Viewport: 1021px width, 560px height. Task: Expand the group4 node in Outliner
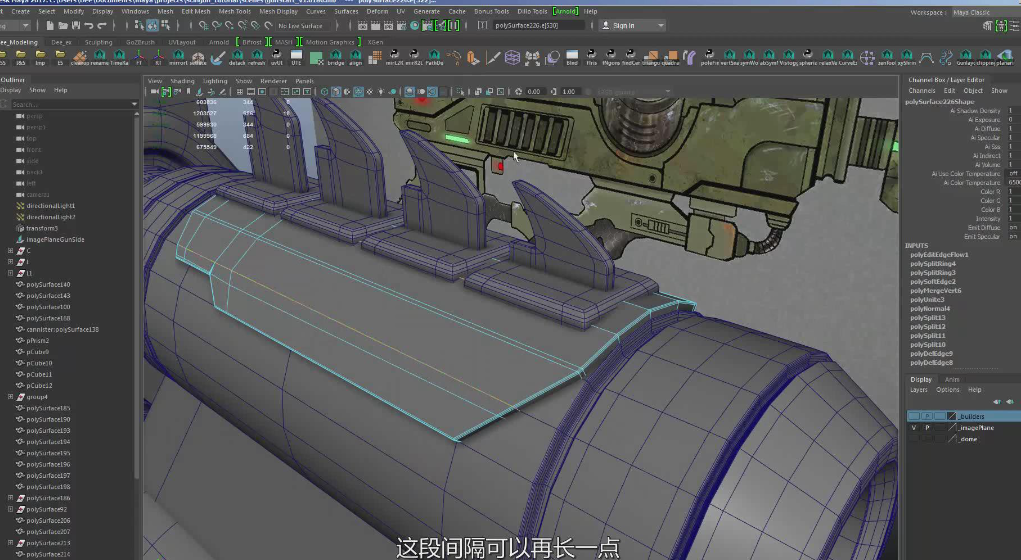pyautogui.click(x=10, y=397)
